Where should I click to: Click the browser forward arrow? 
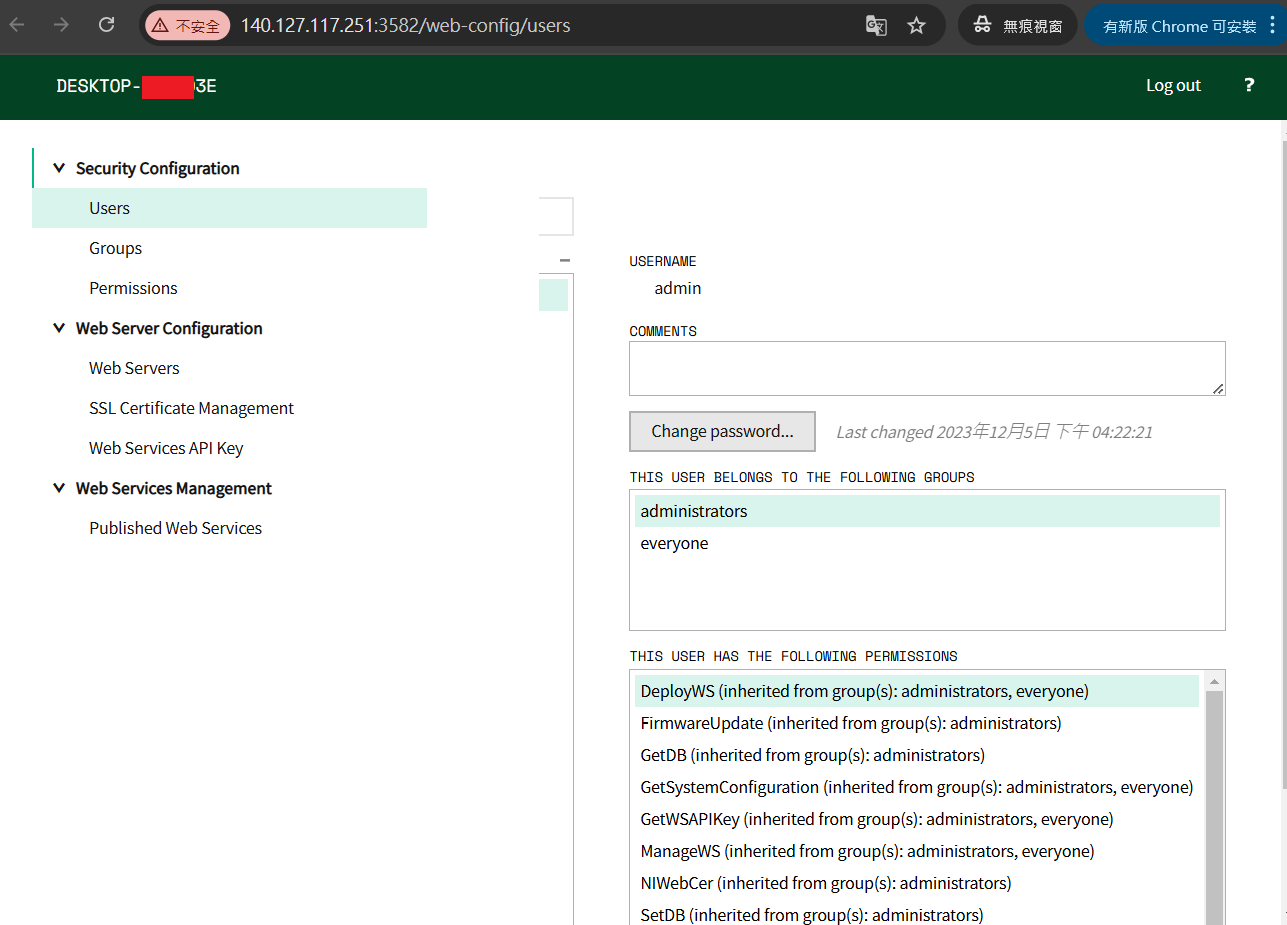(x=61, y=26)
